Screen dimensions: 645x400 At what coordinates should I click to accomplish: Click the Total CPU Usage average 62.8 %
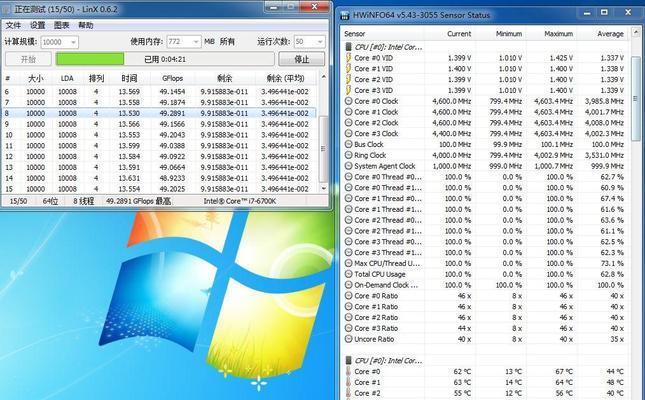(612, 274)
